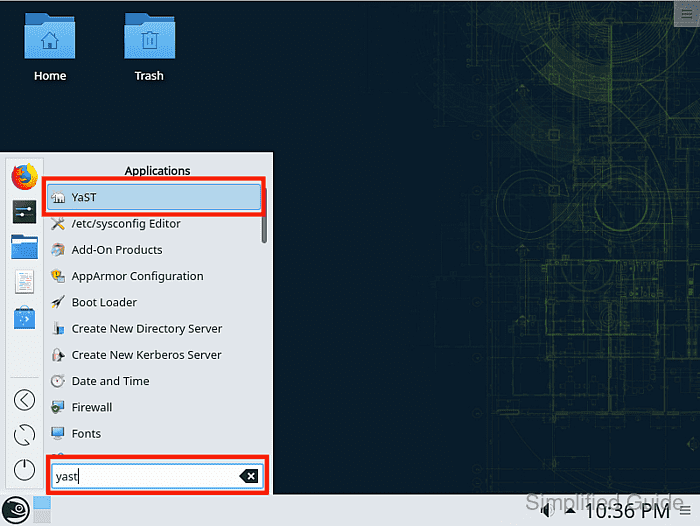
Task: Open file manager from favorites sidebar
Action: tap(25, 247)
